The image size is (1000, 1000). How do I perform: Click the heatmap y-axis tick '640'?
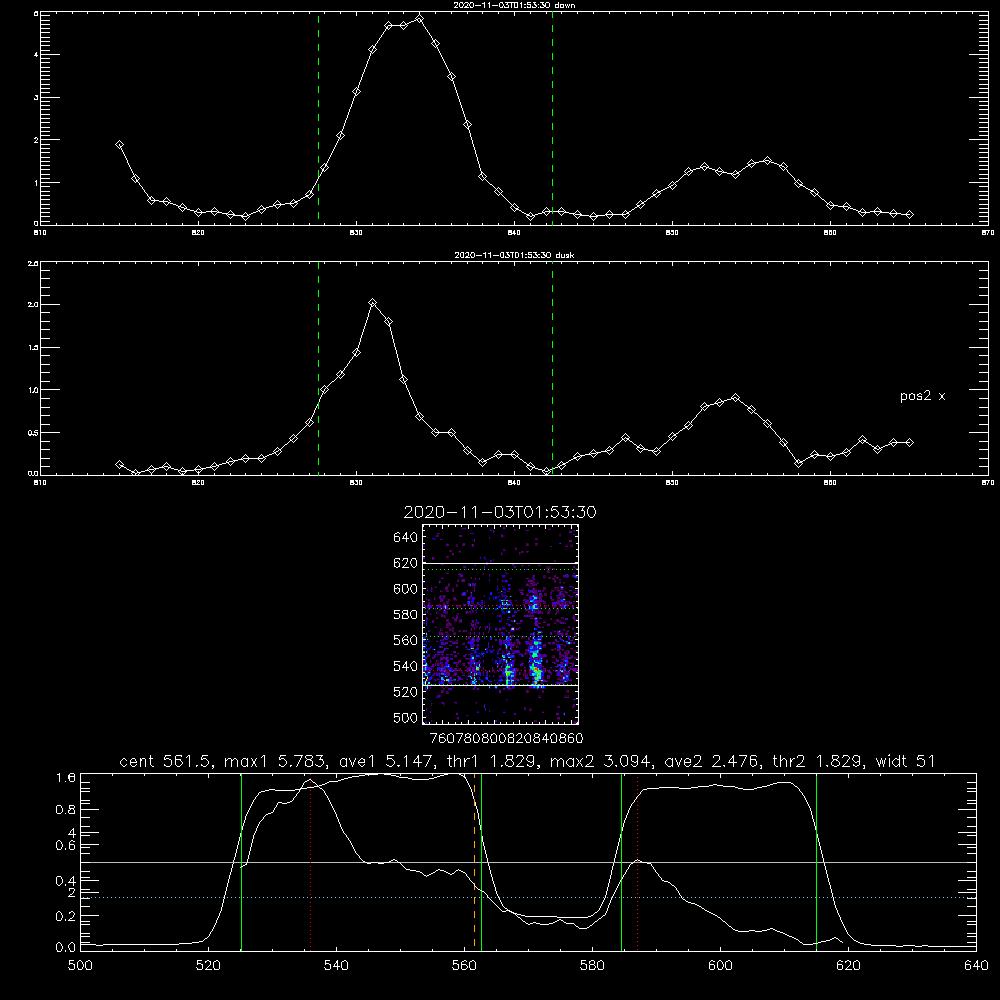[406, 538]
